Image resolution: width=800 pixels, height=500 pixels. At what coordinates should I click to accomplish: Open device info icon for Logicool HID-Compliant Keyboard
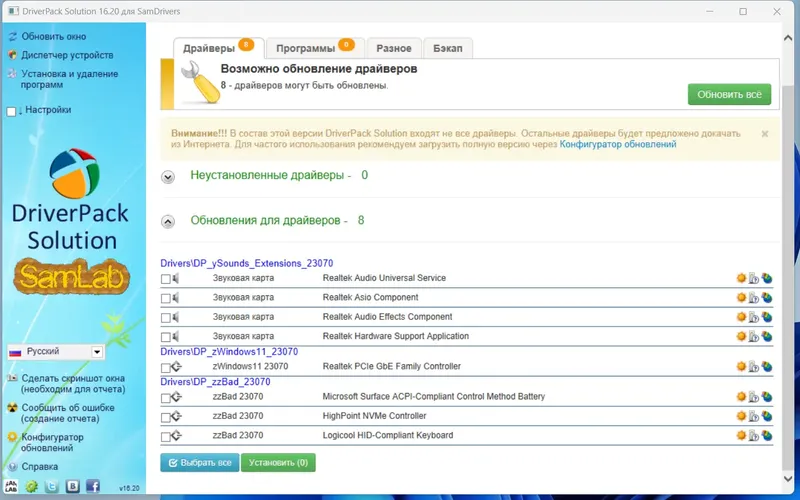coord(754,435)
